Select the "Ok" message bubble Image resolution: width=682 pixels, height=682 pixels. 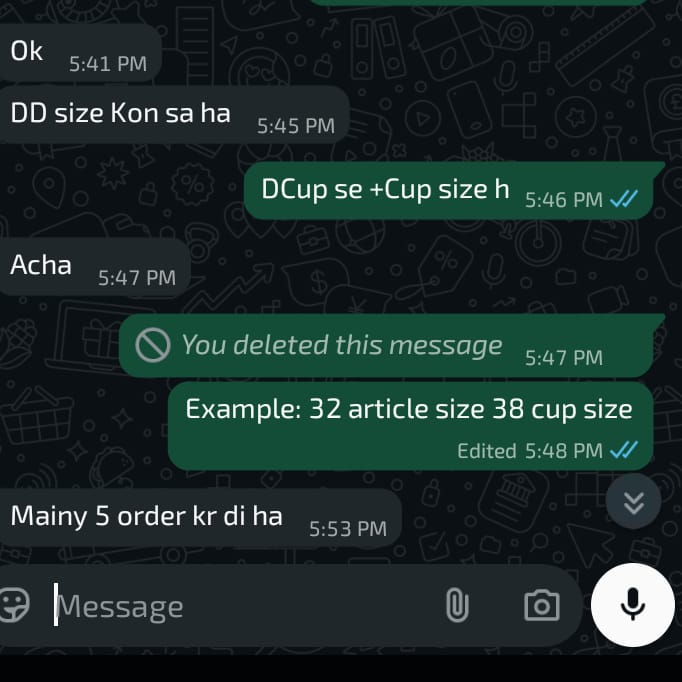coord(80,52)
